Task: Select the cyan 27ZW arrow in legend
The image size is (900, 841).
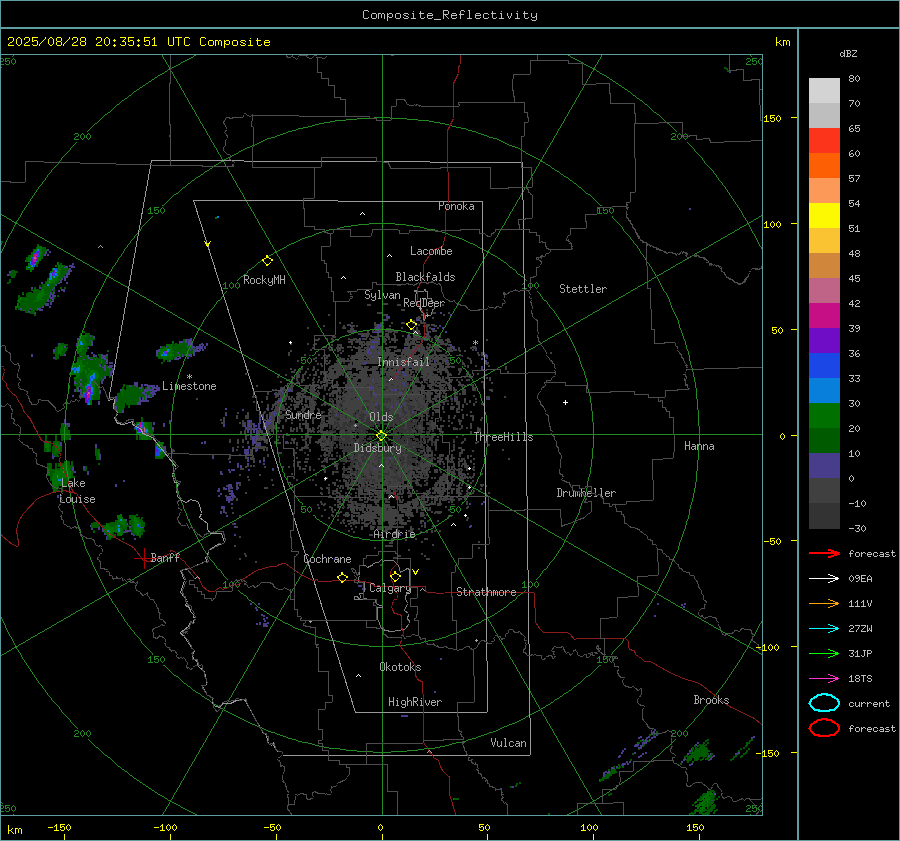Action: pos(824,629)
